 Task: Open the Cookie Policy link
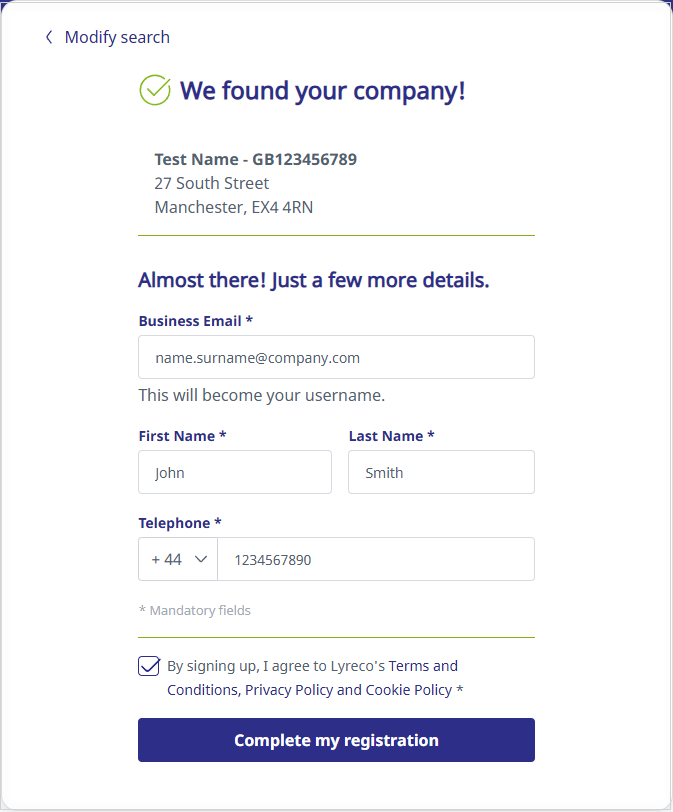point(408,690)
